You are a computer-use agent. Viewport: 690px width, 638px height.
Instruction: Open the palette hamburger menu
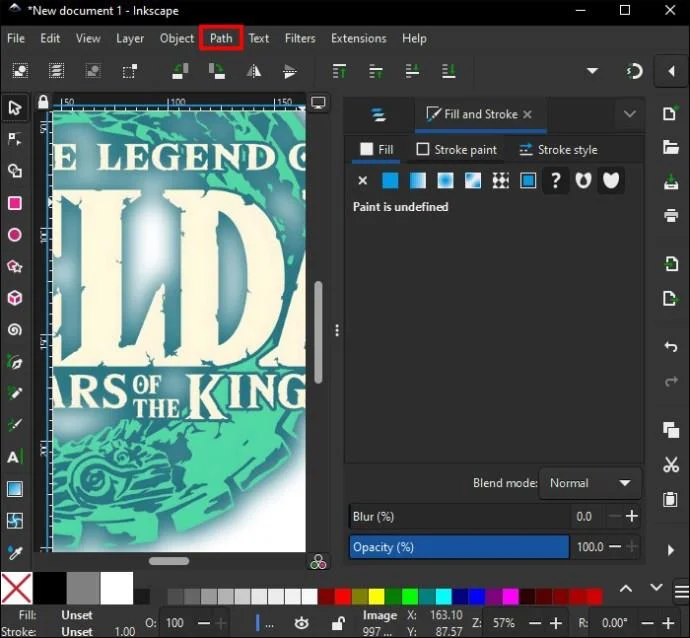(681, 591)
